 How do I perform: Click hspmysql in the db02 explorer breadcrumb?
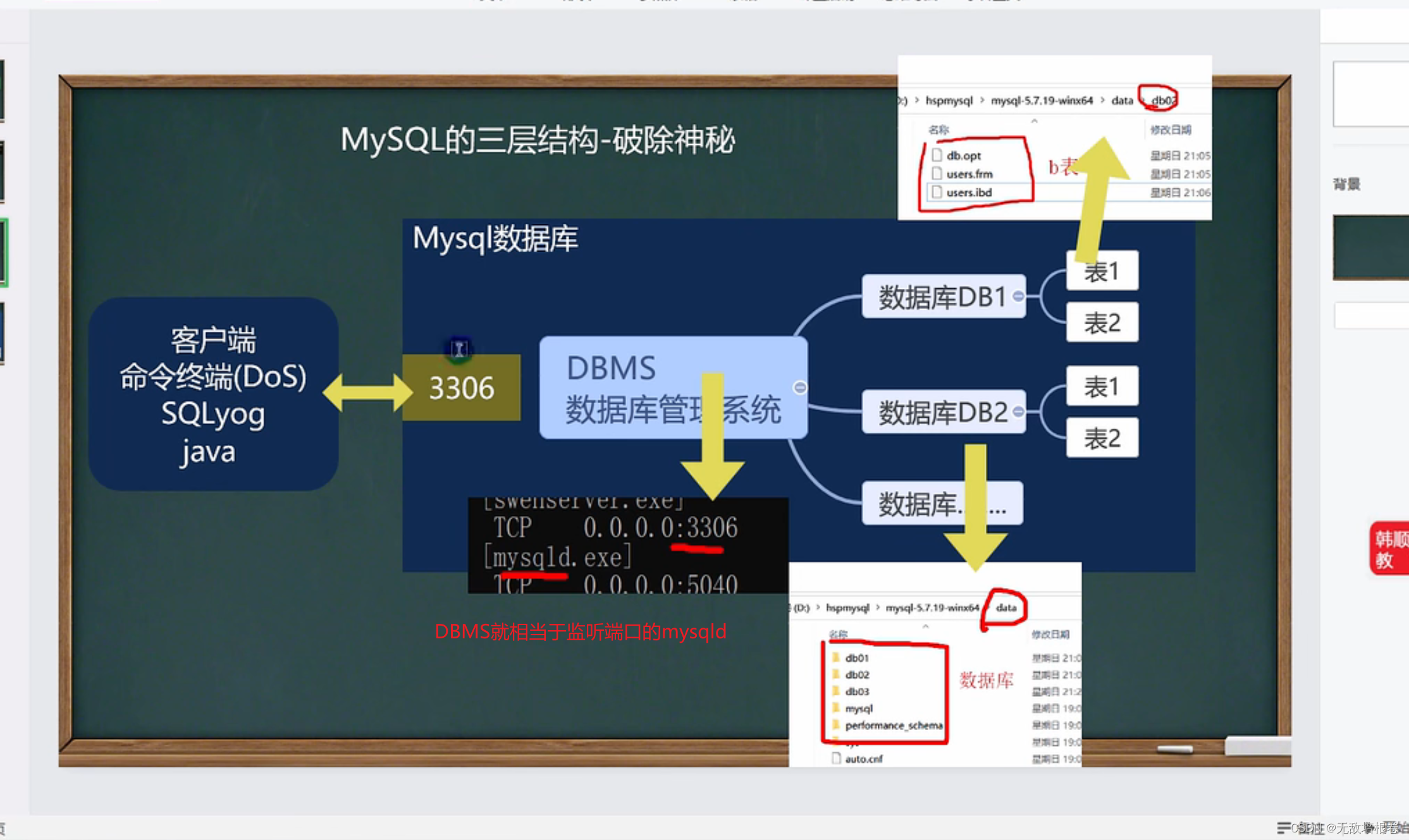[949, 100]
